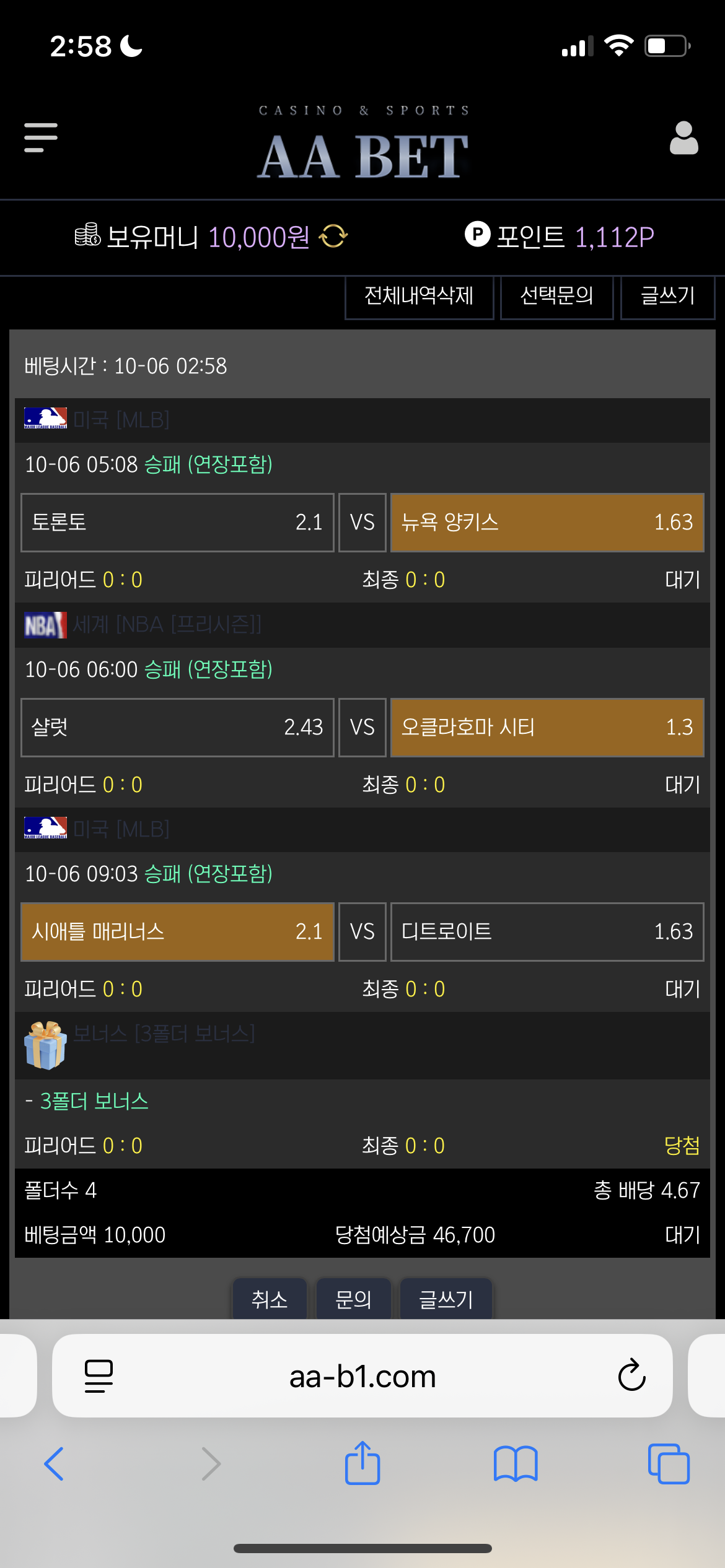Reload the page in Safari address bar

631,1375
